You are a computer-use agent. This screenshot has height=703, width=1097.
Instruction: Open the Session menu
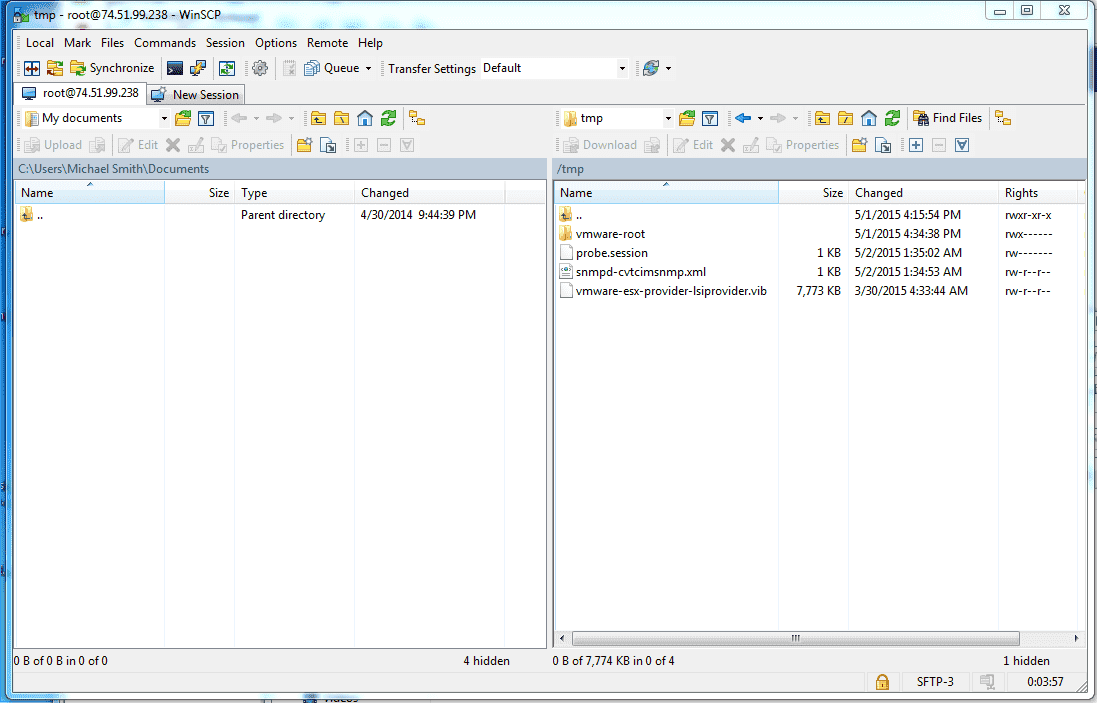[225, 43]
